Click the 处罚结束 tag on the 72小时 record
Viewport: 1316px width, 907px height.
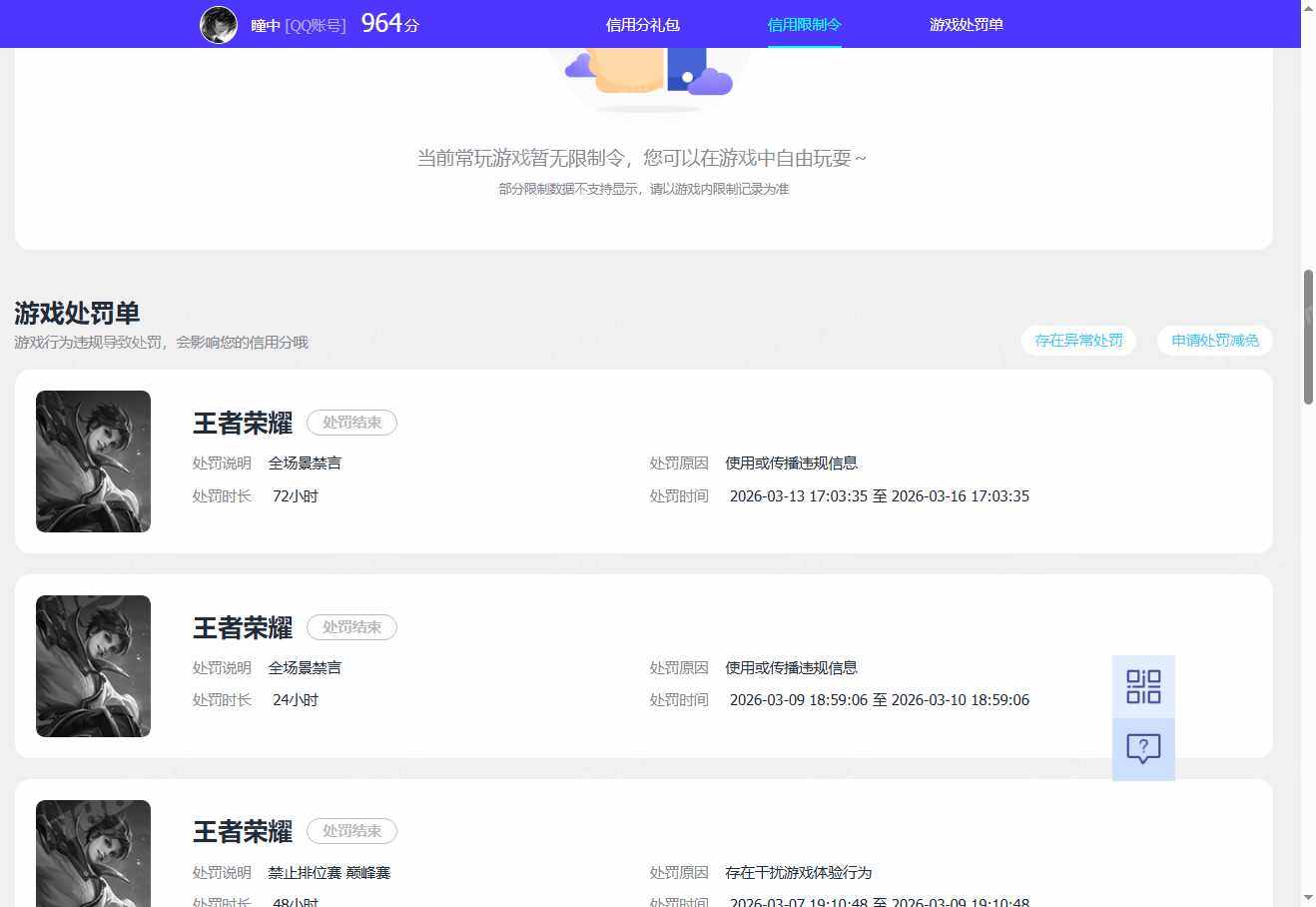coord(351,423)
